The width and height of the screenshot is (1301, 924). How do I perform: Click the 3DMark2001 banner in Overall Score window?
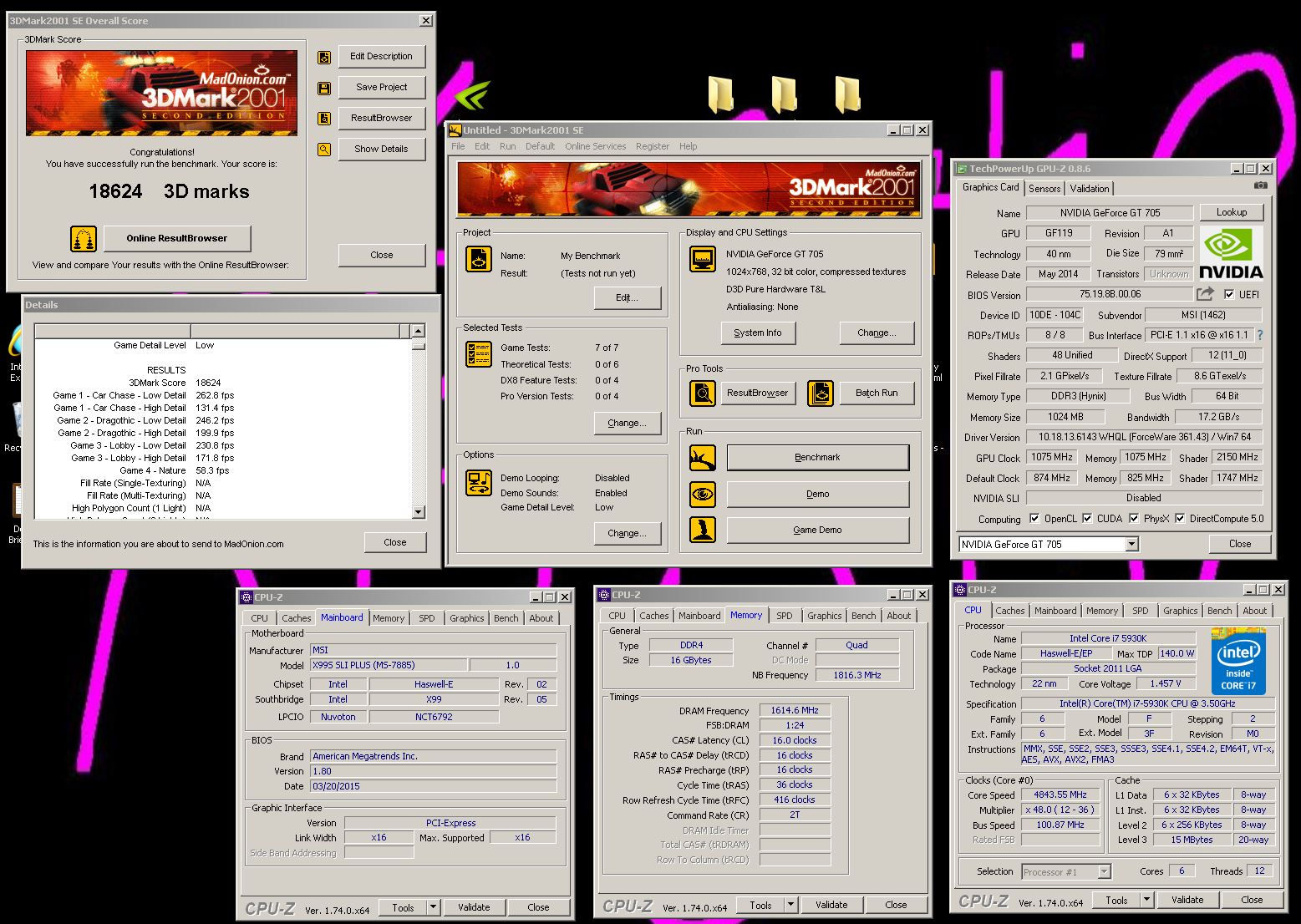(161, 93)
